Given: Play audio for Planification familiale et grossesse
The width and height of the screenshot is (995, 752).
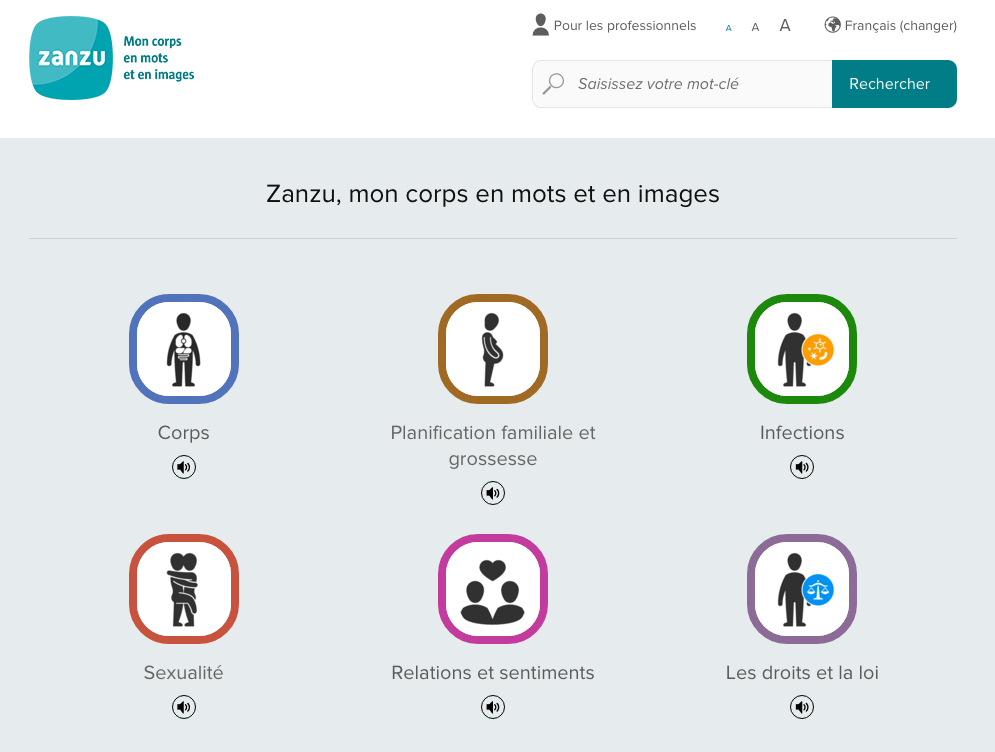Looking at the screenshot, I should coord(493,493).
